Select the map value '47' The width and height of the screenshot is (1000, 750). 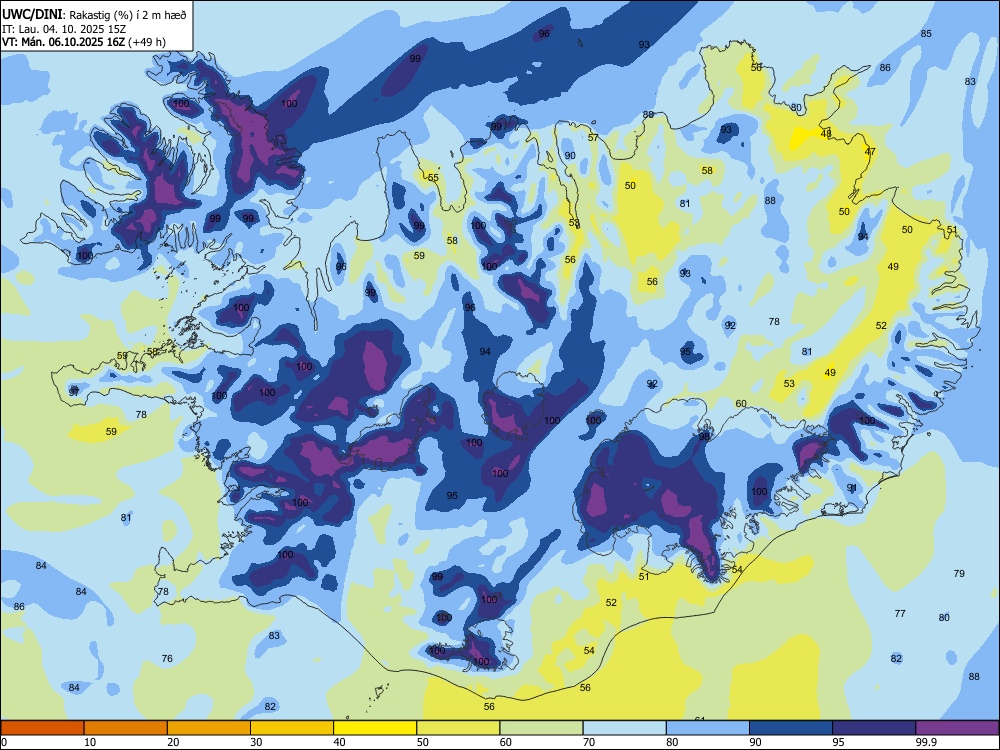pyautogui.click(x=870, y=152)
